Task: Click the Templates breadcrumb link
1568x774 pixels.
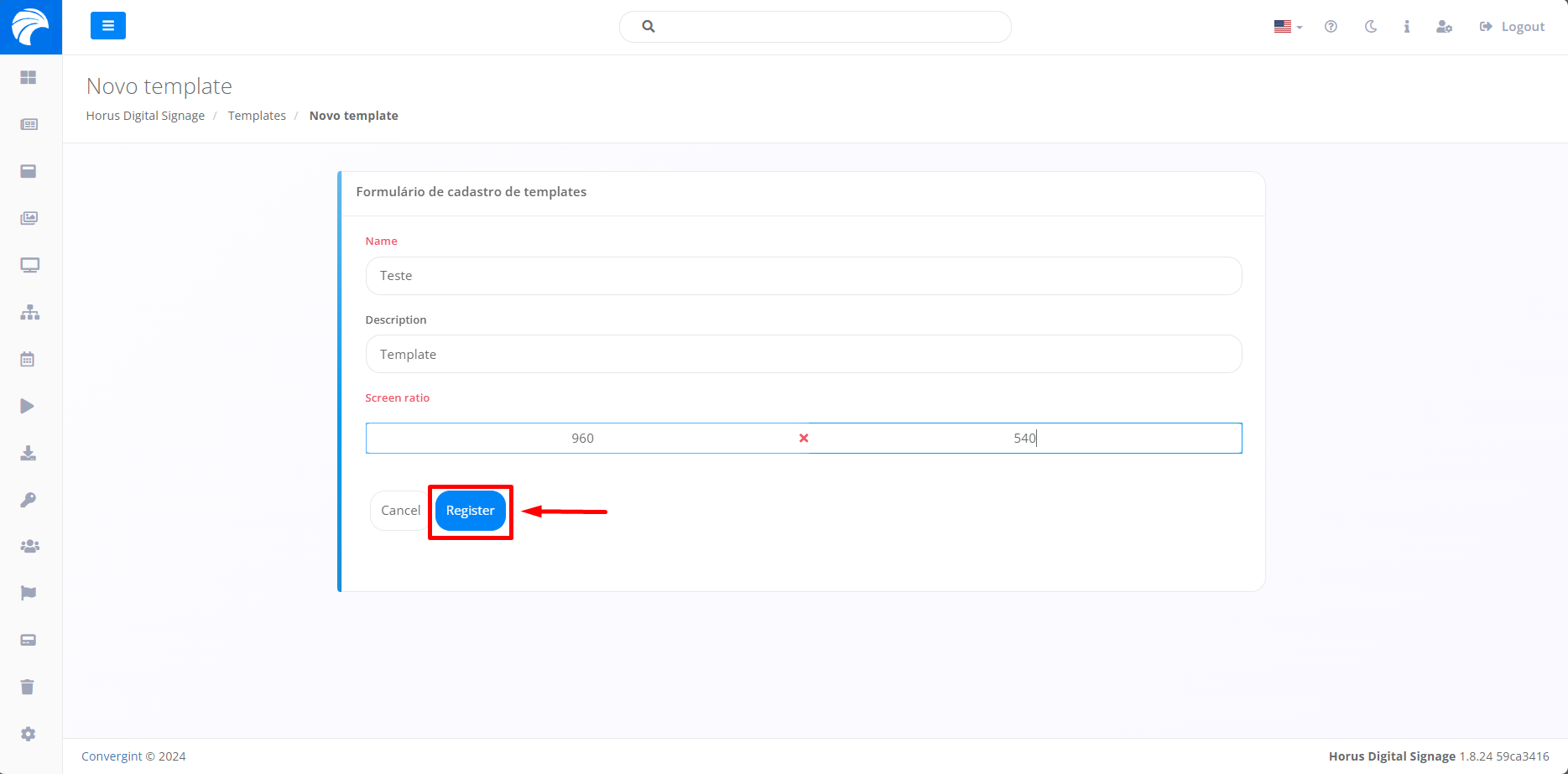Action: click(257, 116)
